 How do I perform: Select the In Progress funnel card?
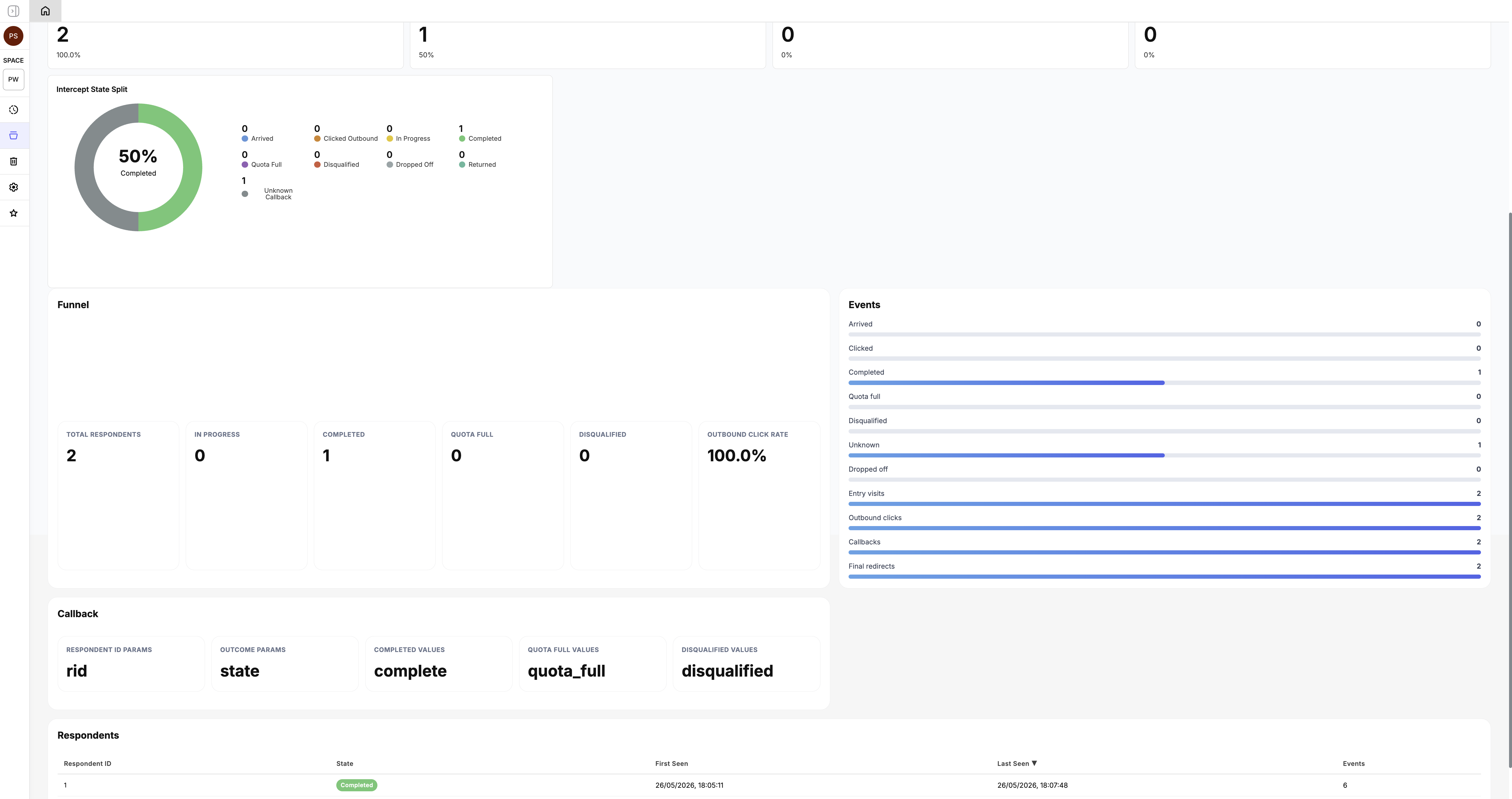(246, 495)
